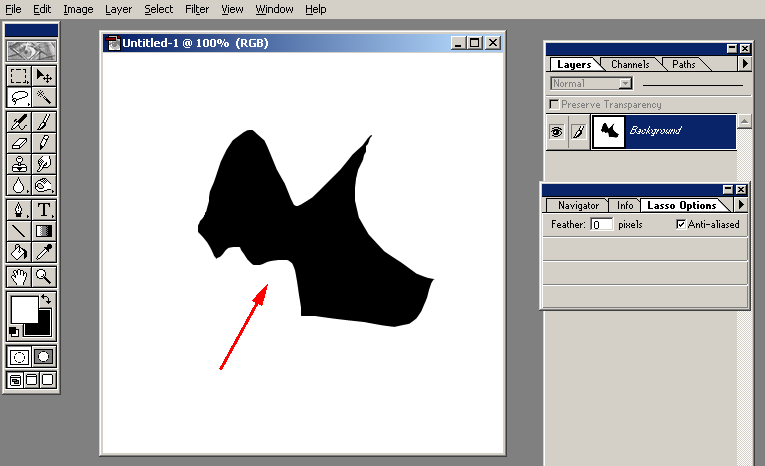The image size is (765, 466).
Task: Click the Lasso Options tab
Action: coord(682,205)
